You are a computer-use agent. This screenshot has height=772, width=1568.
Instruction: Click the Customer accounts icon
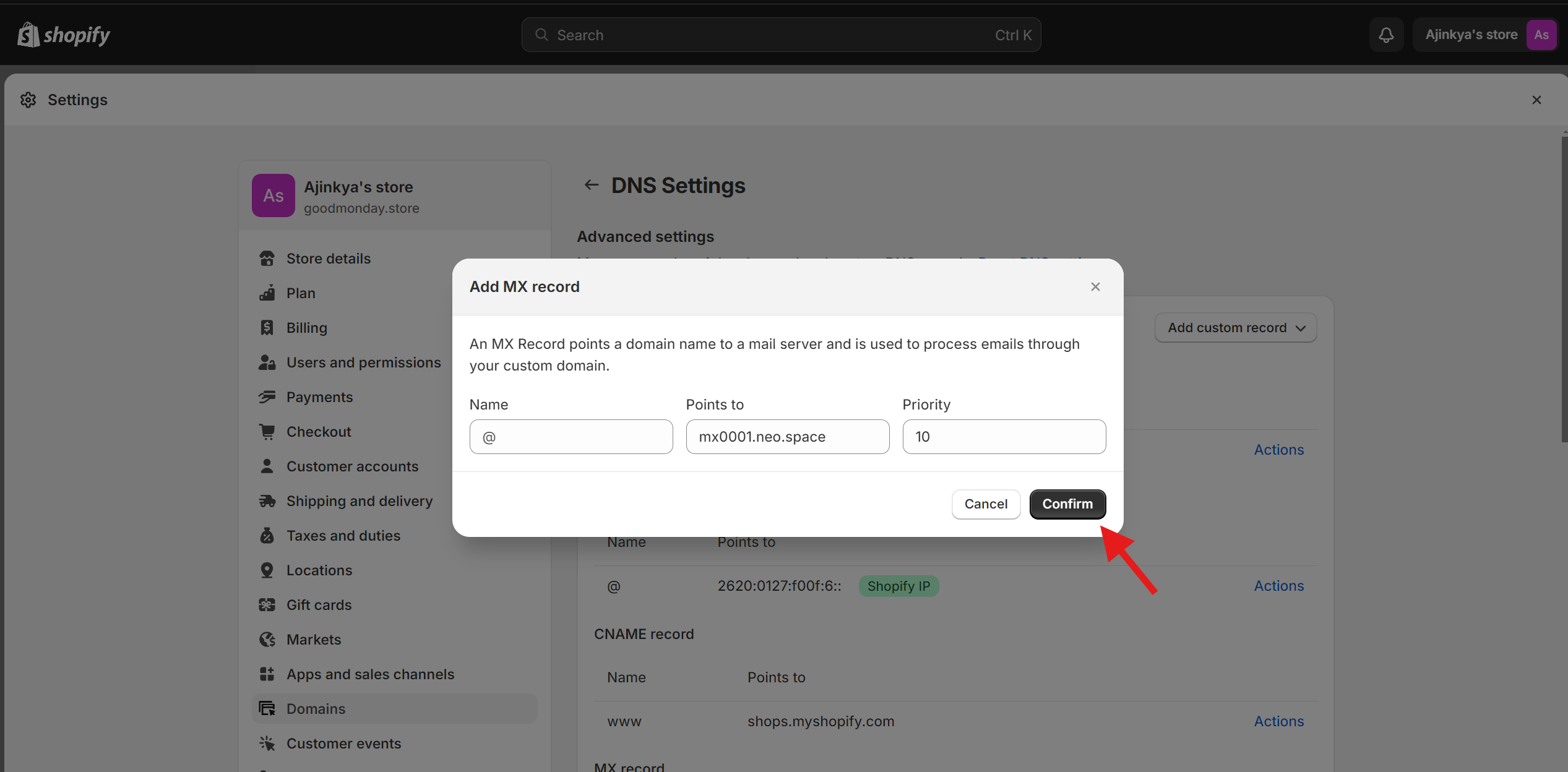point(267,466)
